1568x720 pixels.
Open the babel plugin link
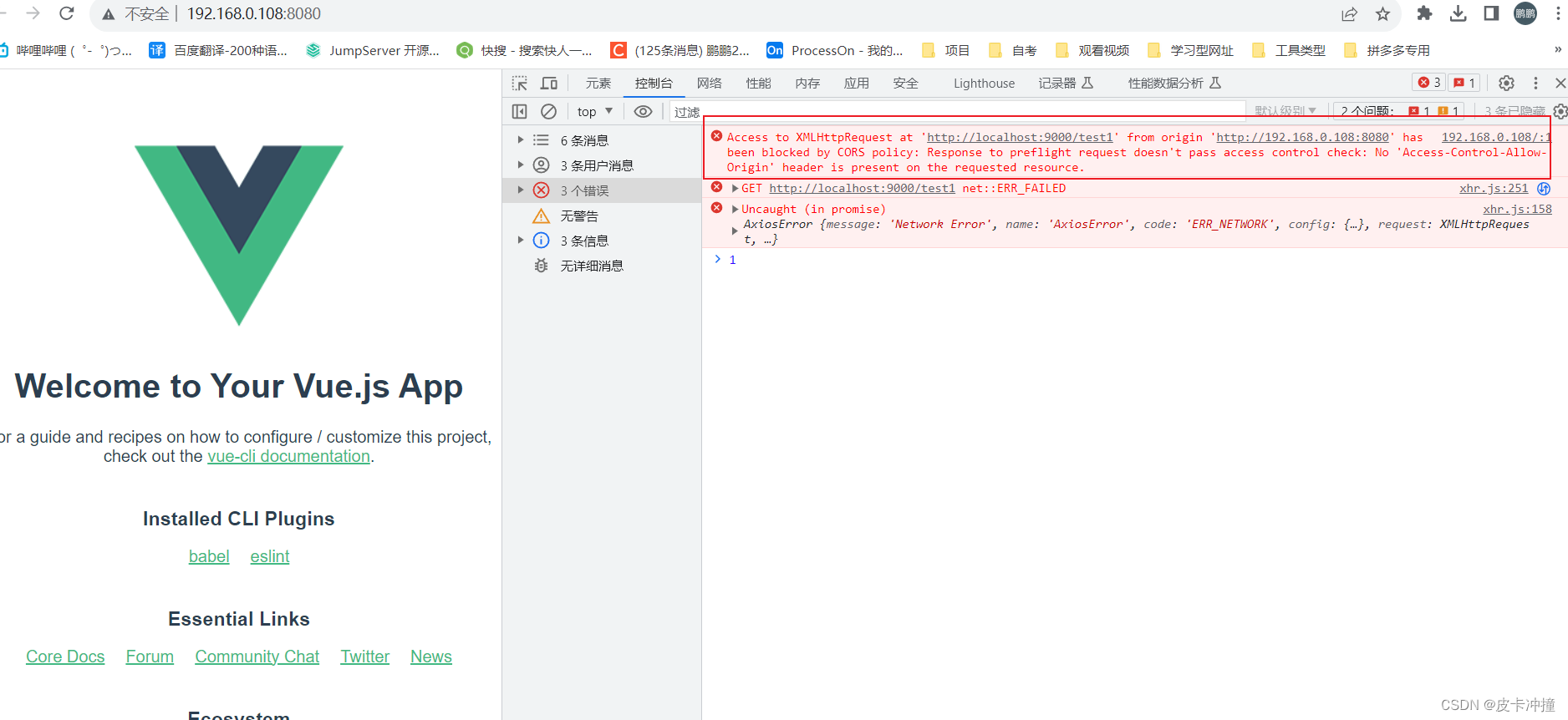pyautogui.click(x=209, y=556)
